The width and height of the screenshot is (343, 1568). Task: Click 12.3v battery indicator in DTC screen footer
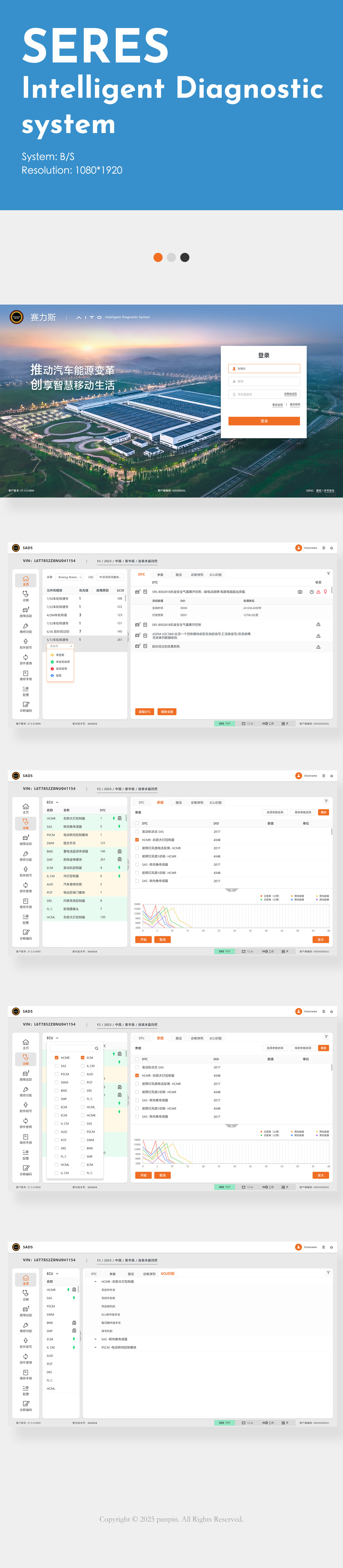coord(247,723)
